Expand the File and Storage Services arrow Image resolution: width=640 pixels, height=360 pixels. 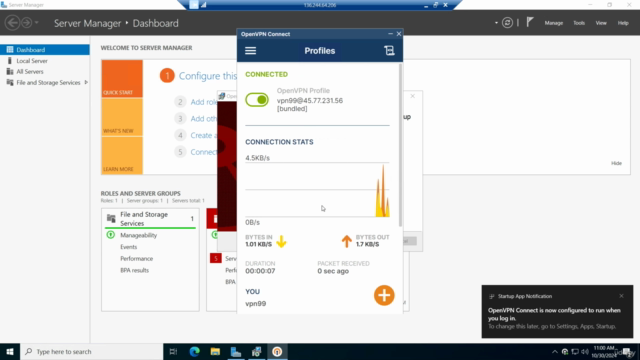pyautogui.click(x=86, y=82)
